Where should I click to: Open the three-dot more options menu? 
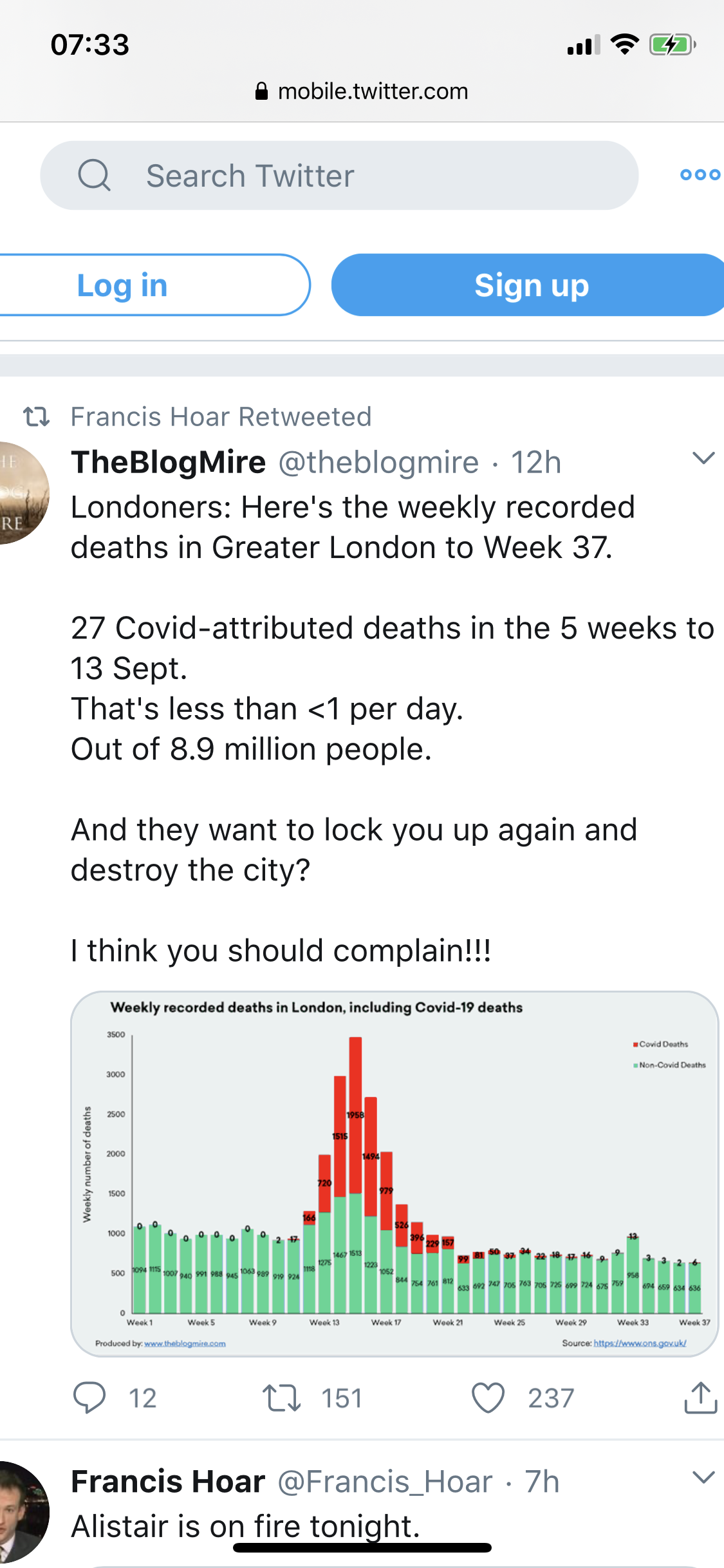(700, 174)
